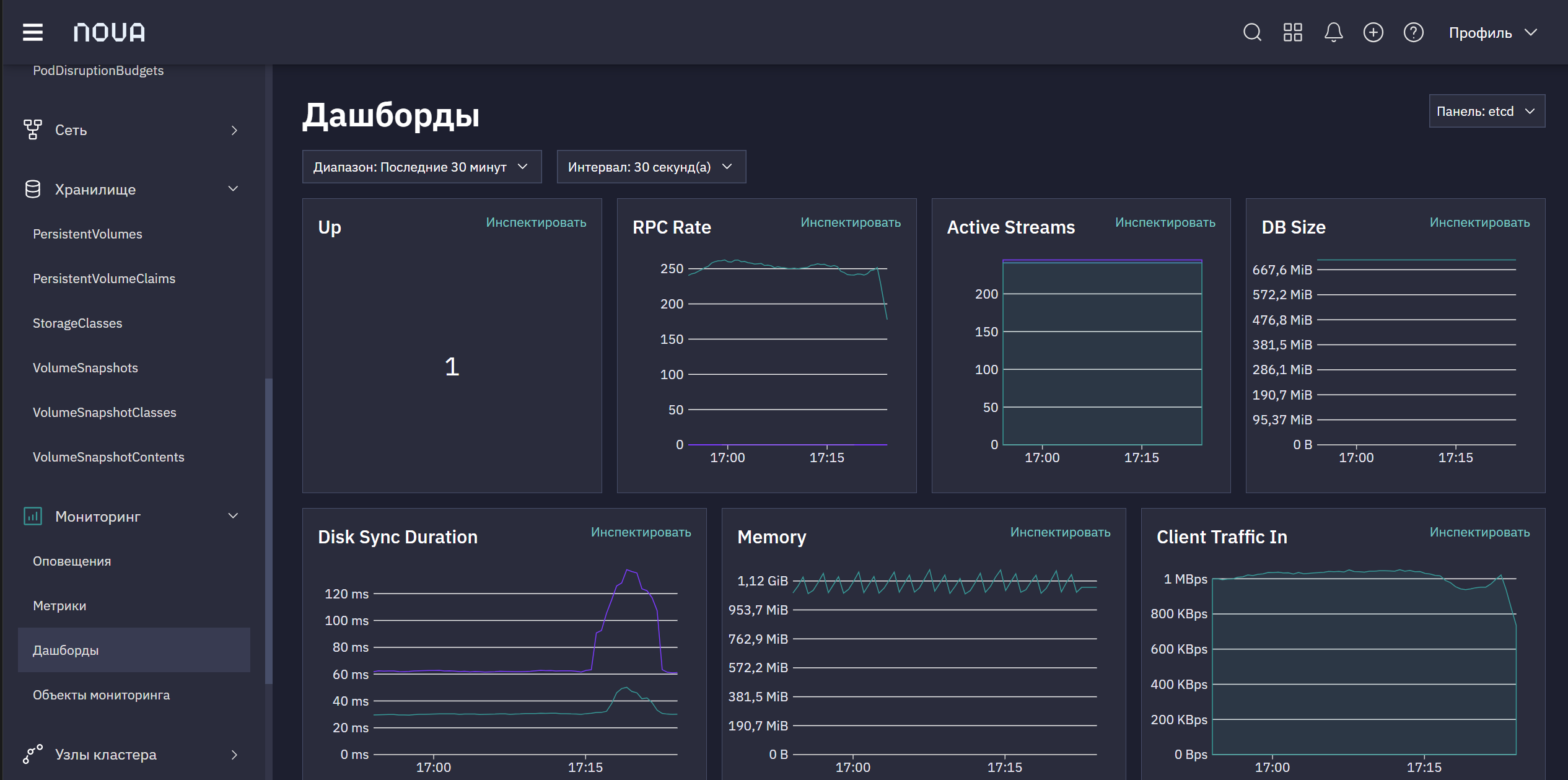Inspect the Memory panel

click(x=1060, y=532)
